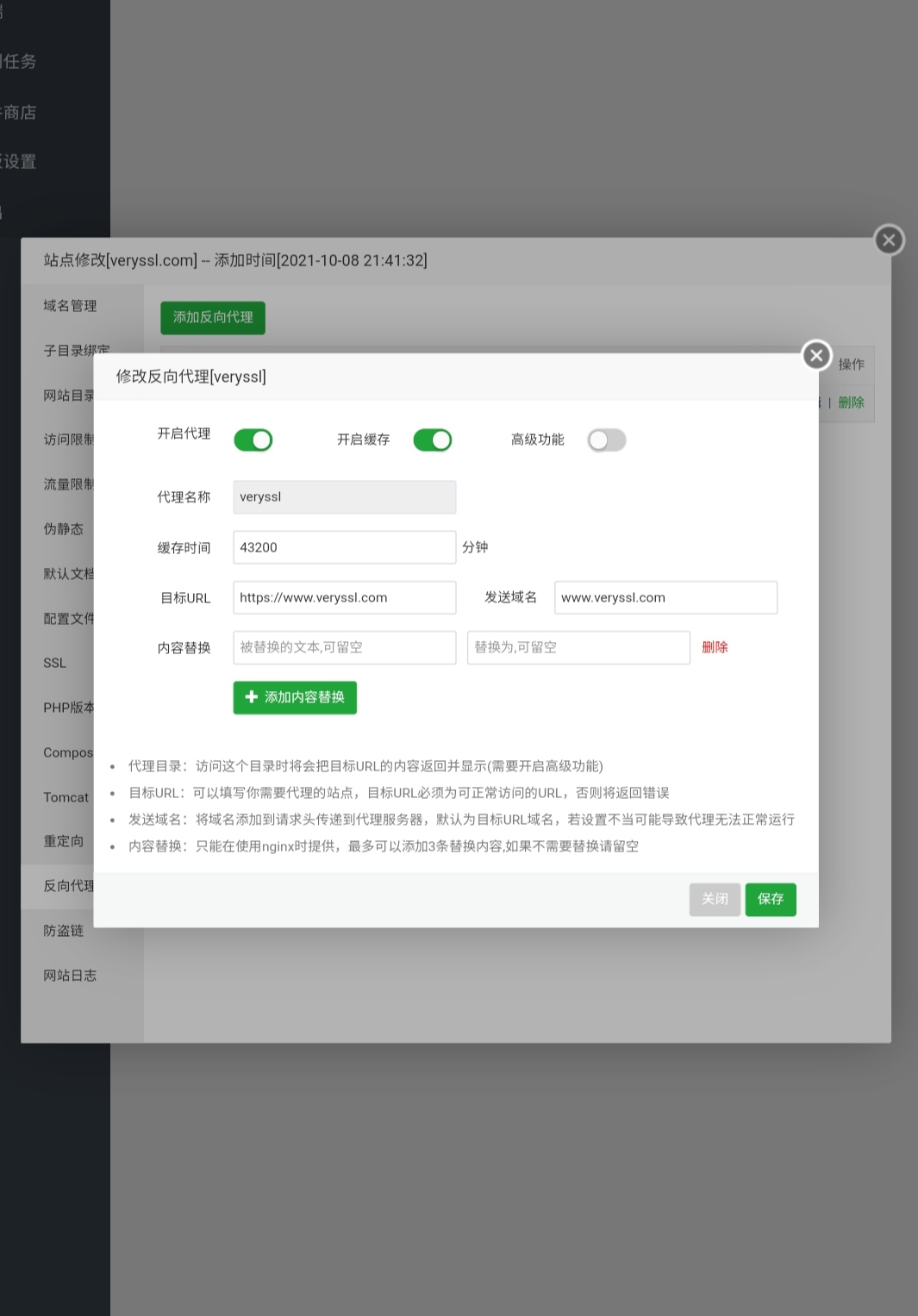Viewport: 918px width, 1316px height.
Task: Open the SSL settings section
Action: pyautogui.click(x=54, y=662)
